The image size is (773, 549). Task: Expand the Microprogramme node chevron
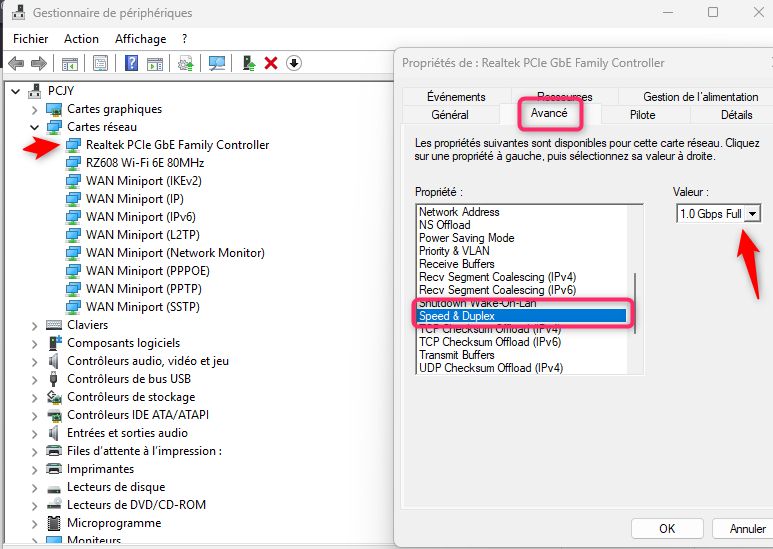(x=35, y=523)
